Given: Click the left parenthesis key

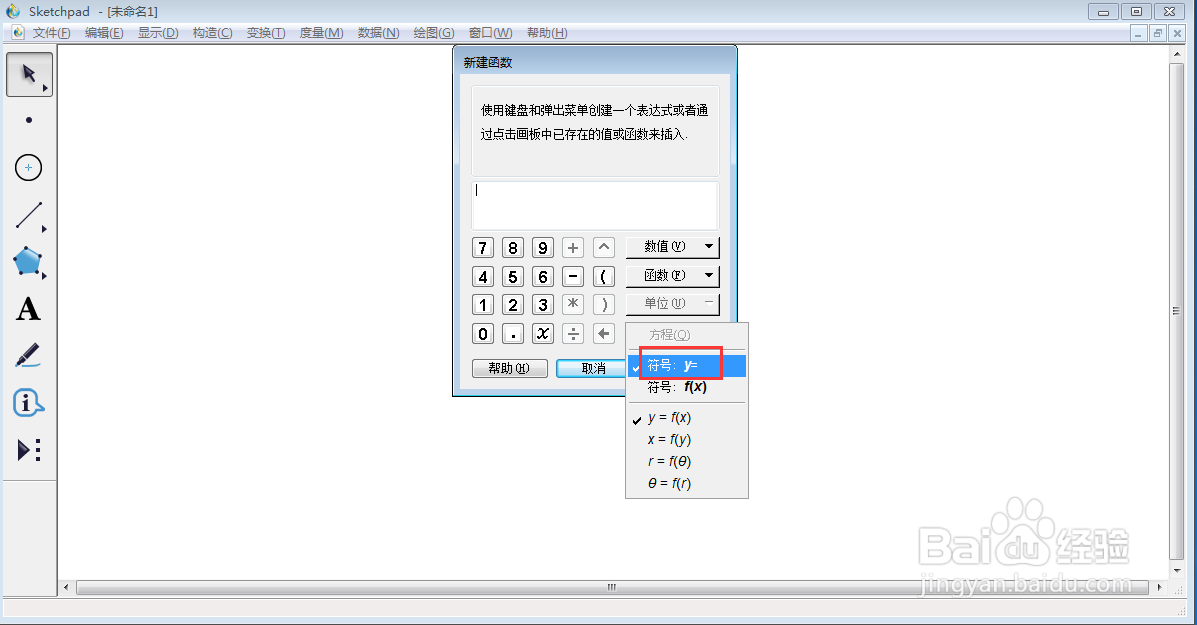Looking at the screenshot, I should 604,276.
